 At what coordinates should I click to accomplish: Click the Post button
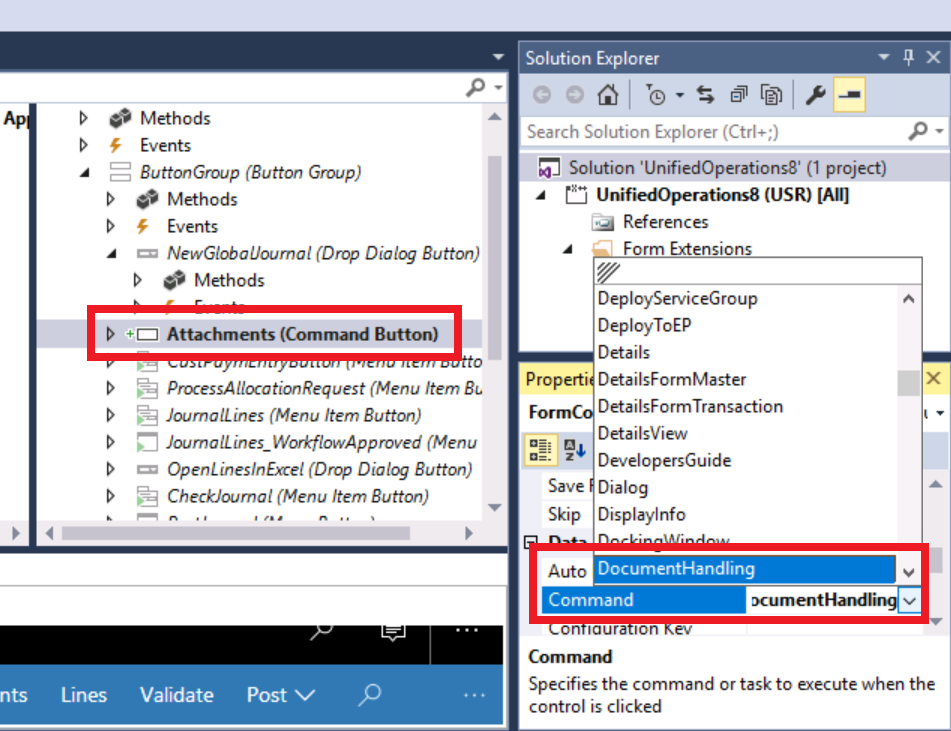pyautogui.click(x=265, y=695)
